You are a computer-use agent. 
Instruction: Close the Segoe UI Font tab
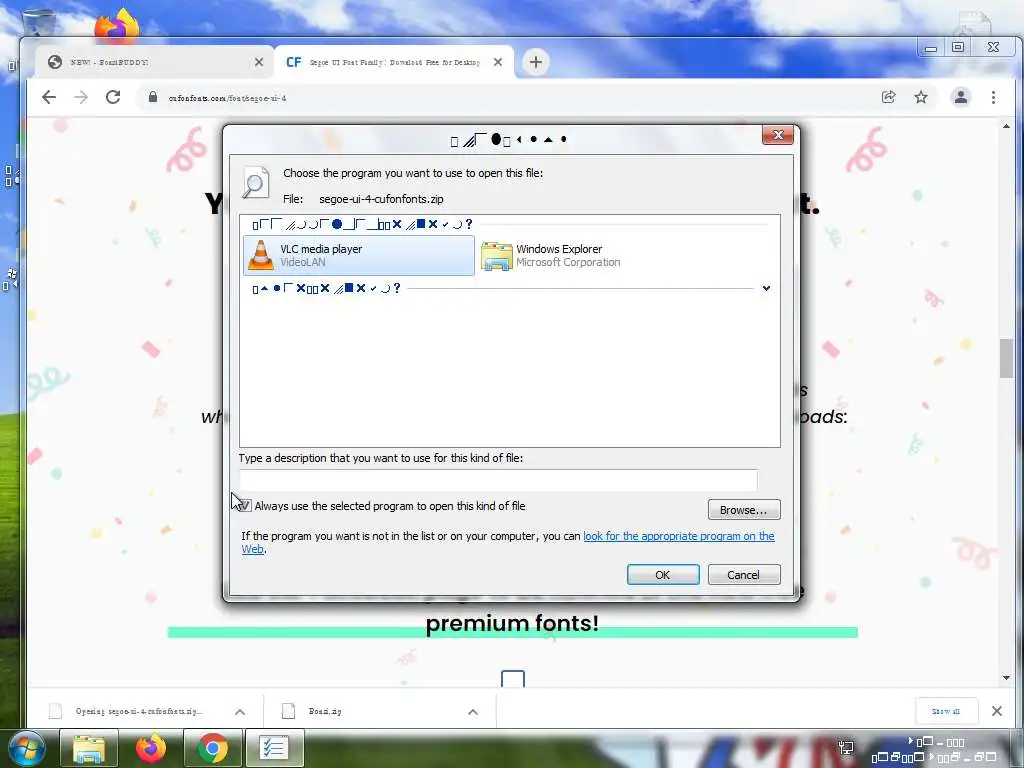(498, 62)
